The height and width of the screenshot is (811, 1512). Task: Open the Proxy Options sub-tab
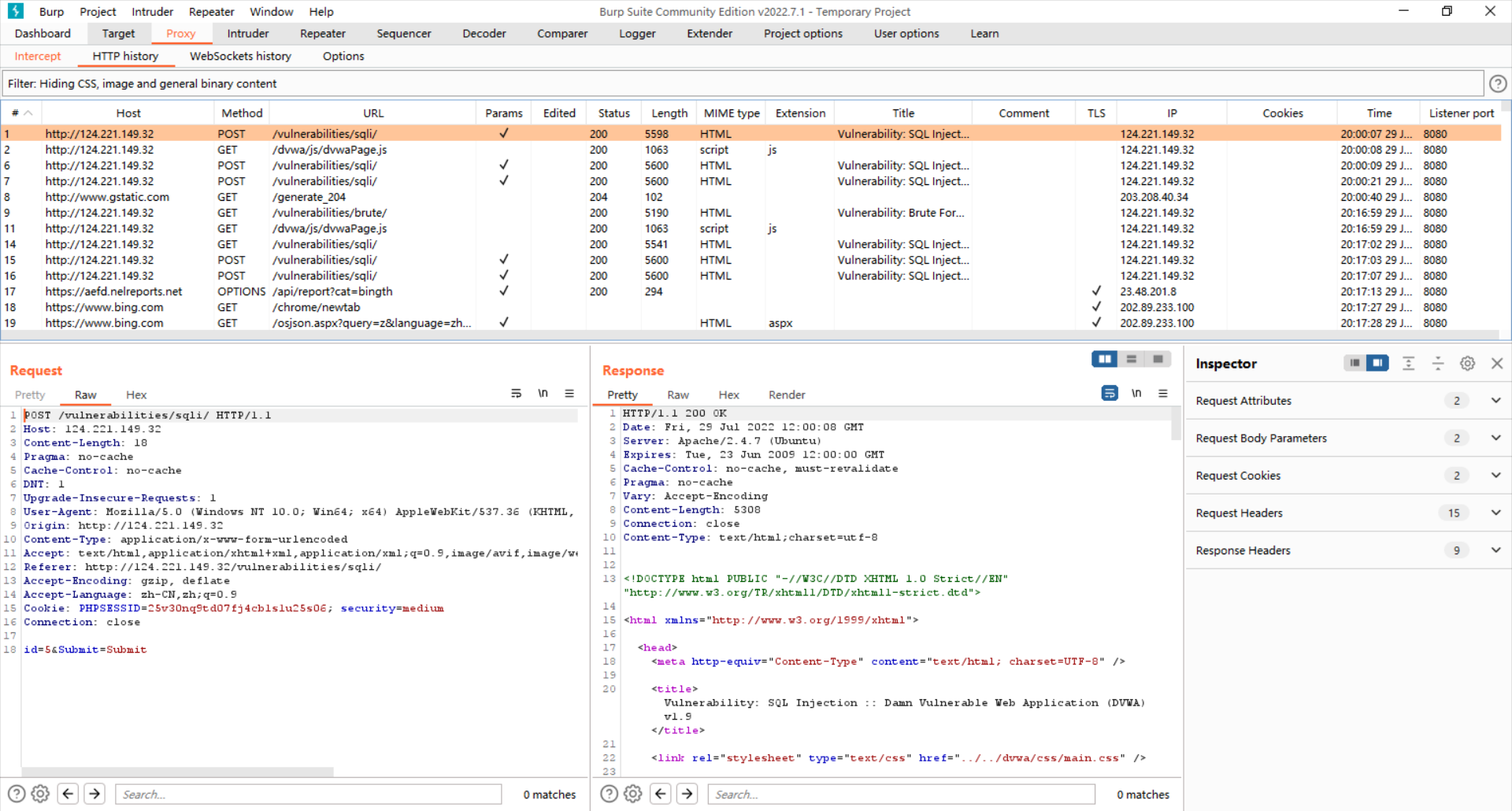click(x=343, y=57)
